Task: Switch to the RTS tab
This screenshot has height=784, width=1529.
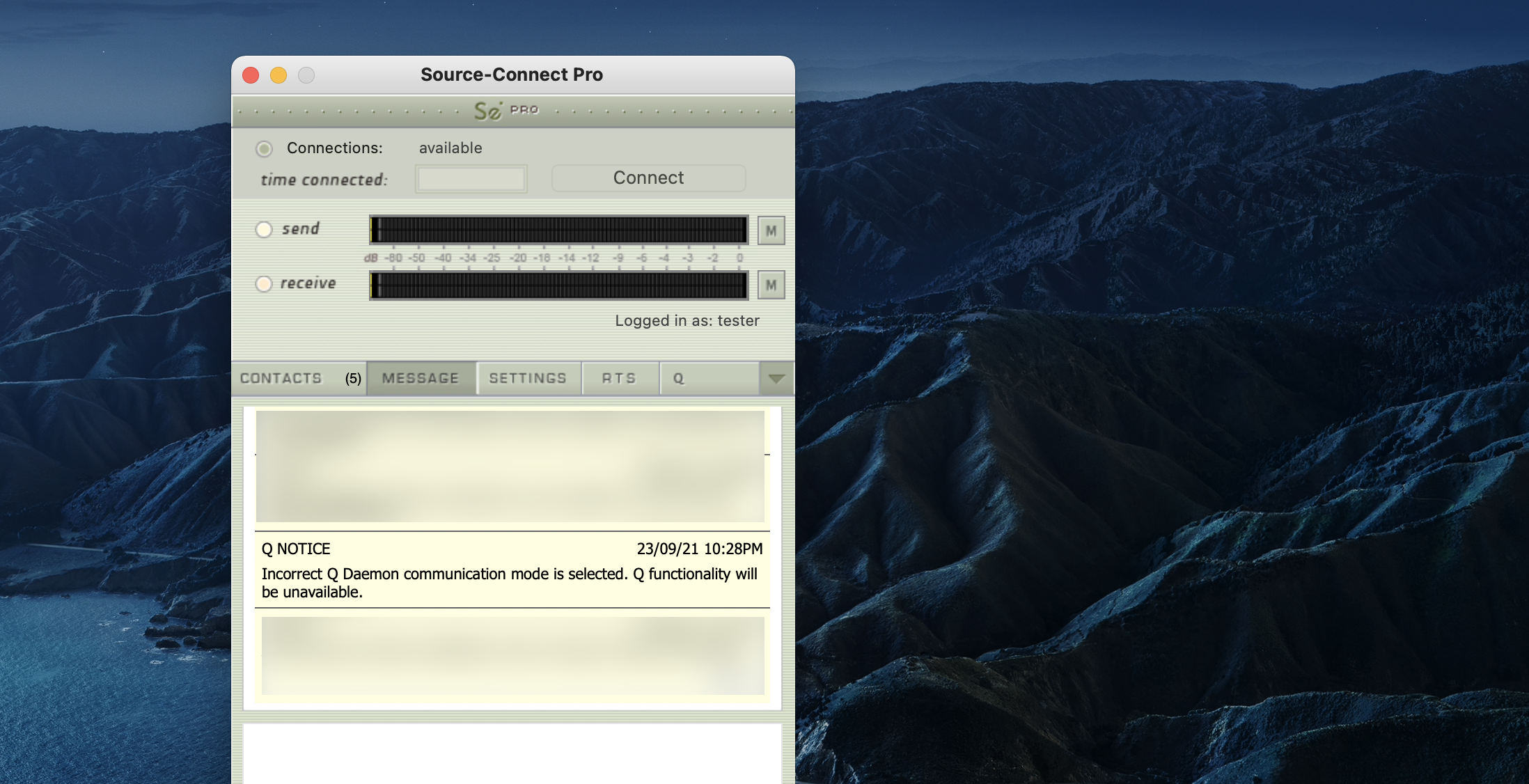Action: (x=619, y=378)
